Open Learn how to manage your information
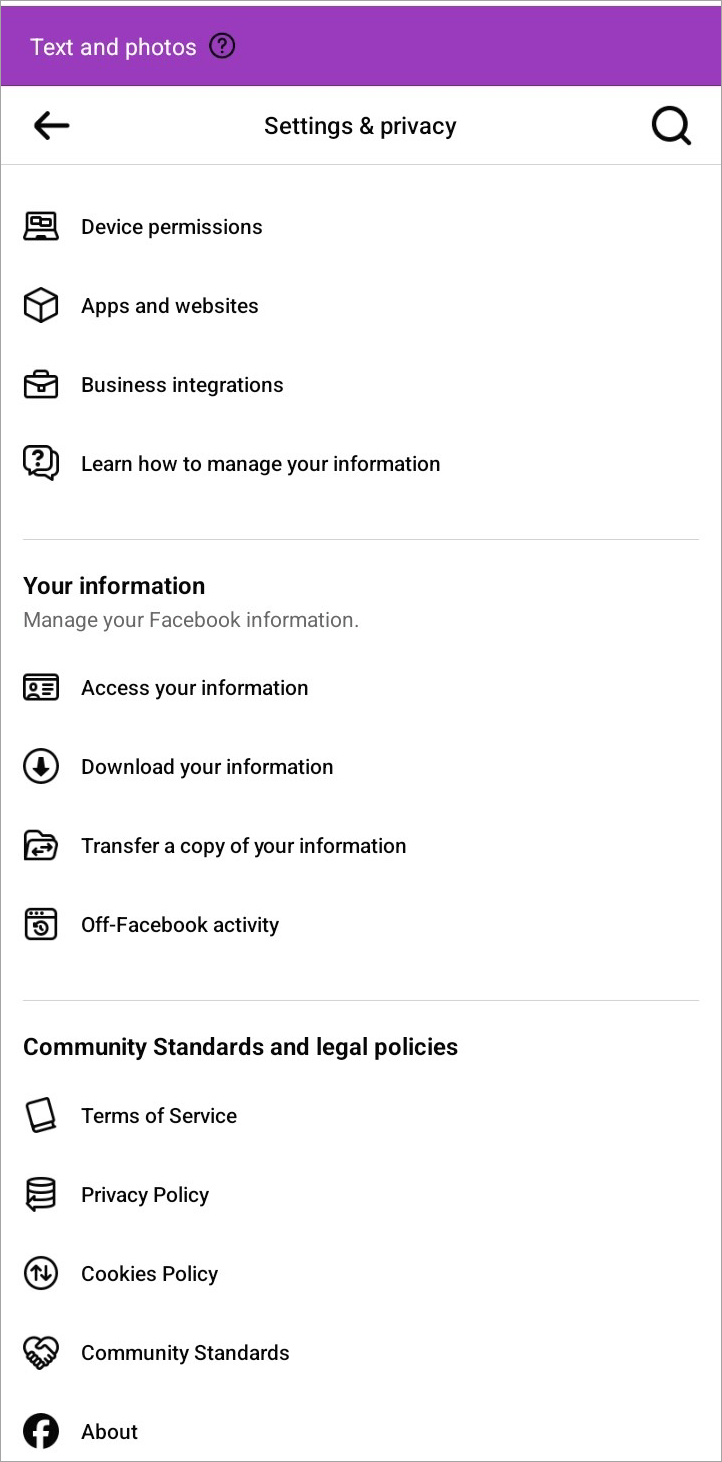Viewport: 722px width, 1462px height. point(260,464)
